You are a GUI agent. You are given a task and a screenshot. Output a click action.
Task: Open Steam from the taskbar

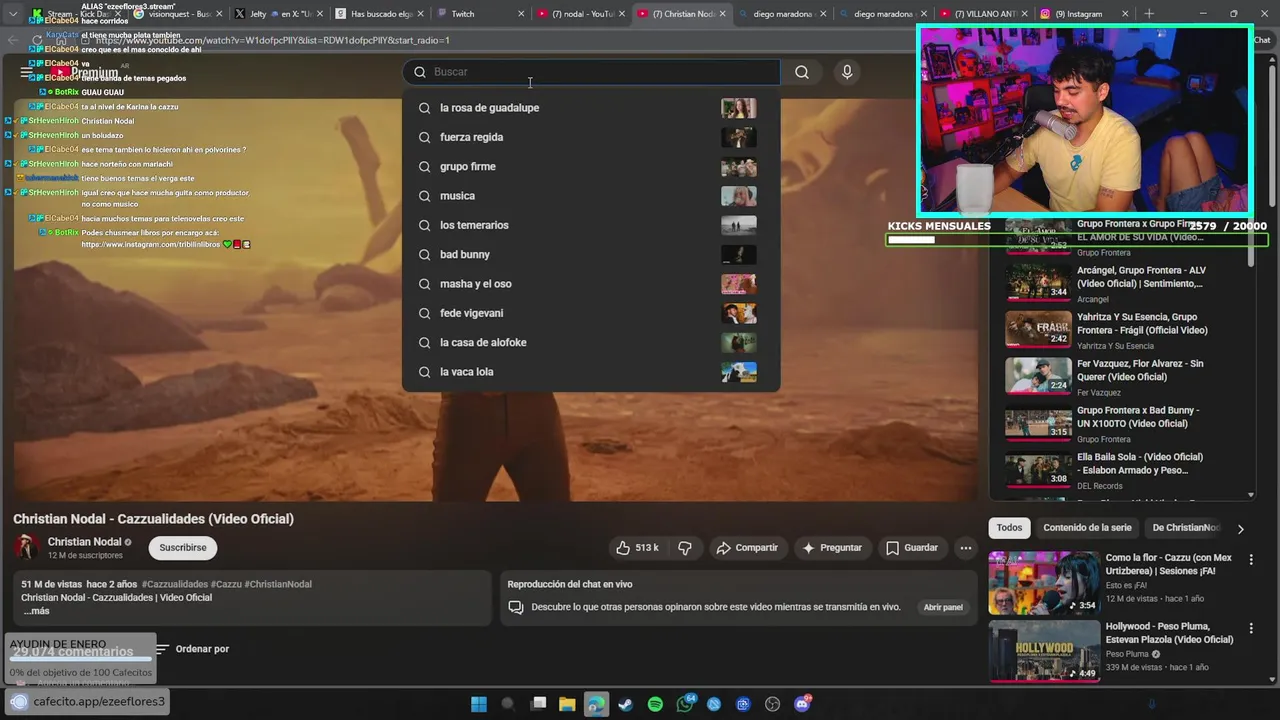tap(625, 704)
